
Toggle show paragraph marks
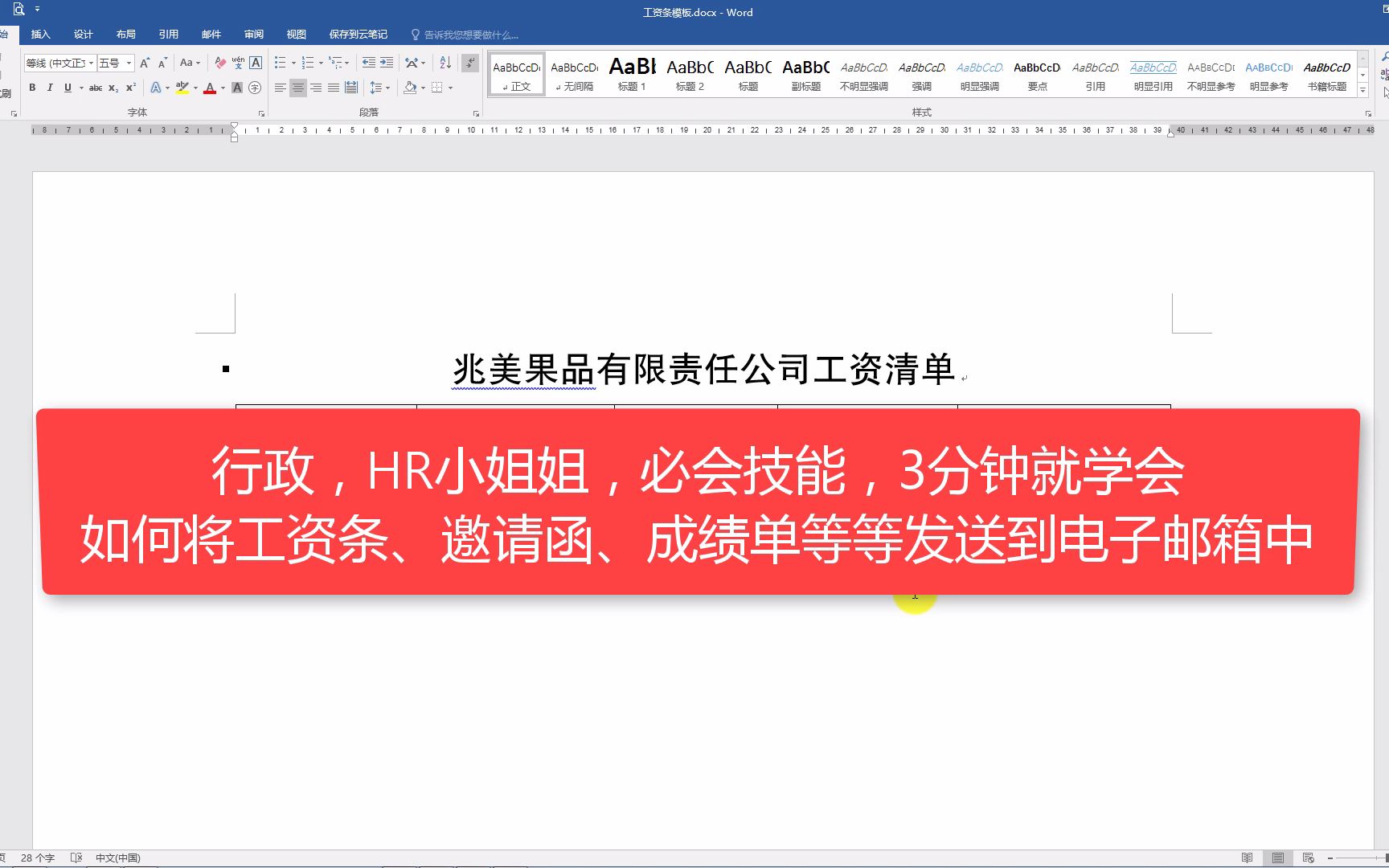[470, 63]
